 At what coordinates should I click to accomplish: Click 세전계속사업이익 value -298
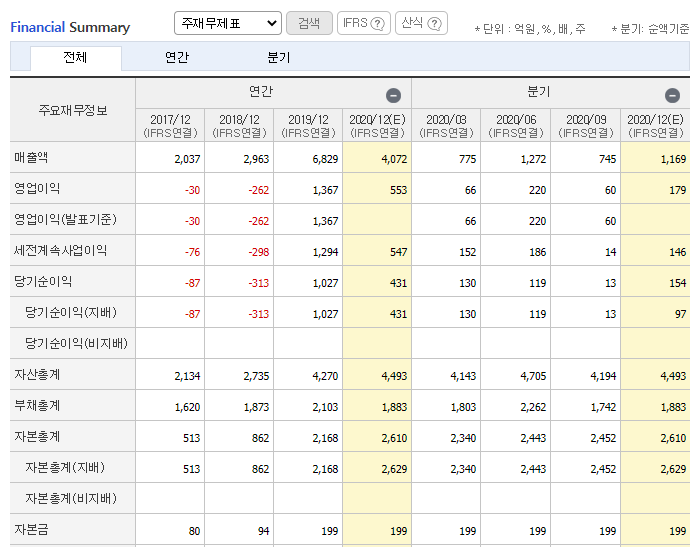point(259,252)
